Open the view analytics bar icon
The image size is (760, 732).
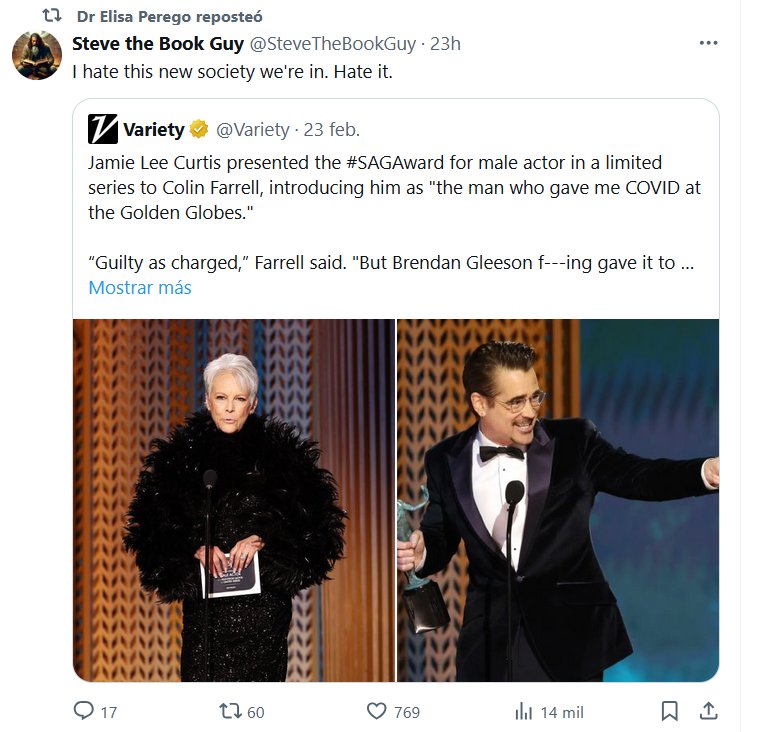(x=523, y=711)
